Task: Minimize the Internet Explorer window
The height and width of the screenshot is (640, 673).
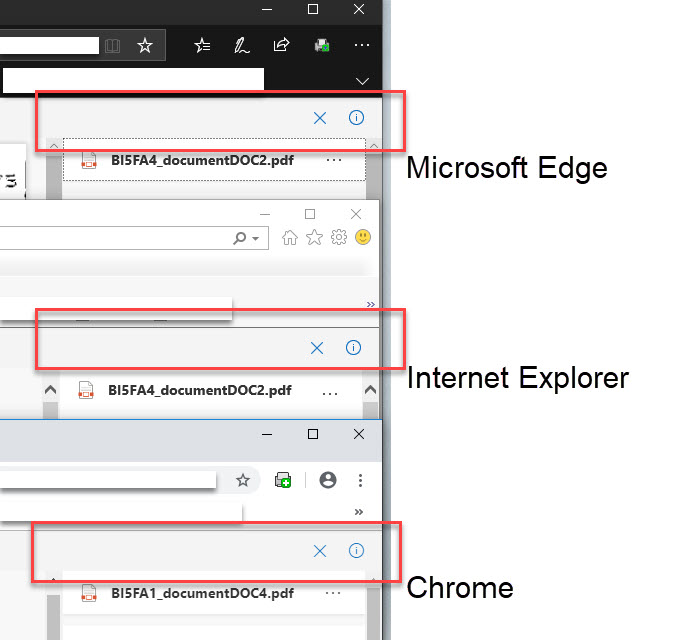Action: click(x=265, y=214)
